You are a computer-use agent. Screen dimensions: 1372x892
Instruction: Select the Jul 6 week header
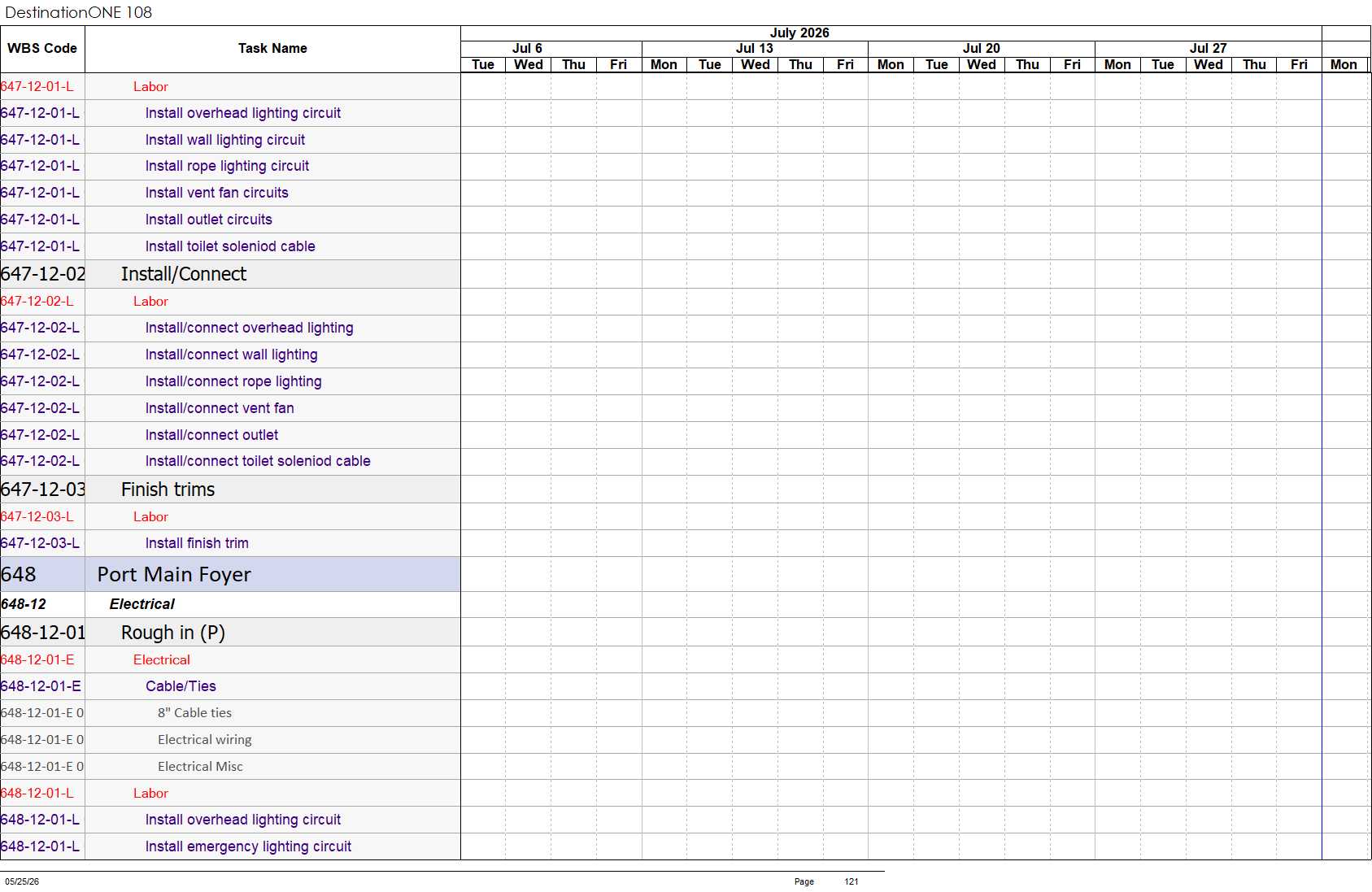pyautogui.click(x=527, y=49)
